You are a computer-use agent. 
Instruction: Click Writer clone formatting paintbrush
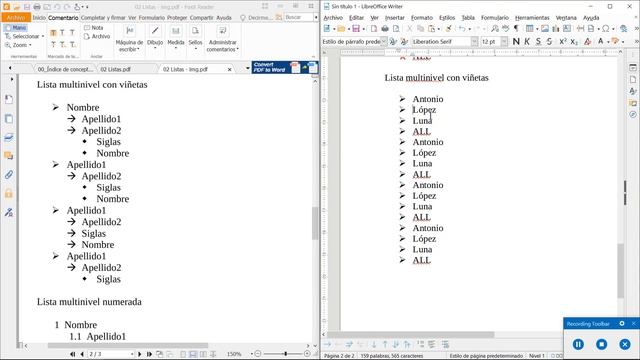coord(448,29)
